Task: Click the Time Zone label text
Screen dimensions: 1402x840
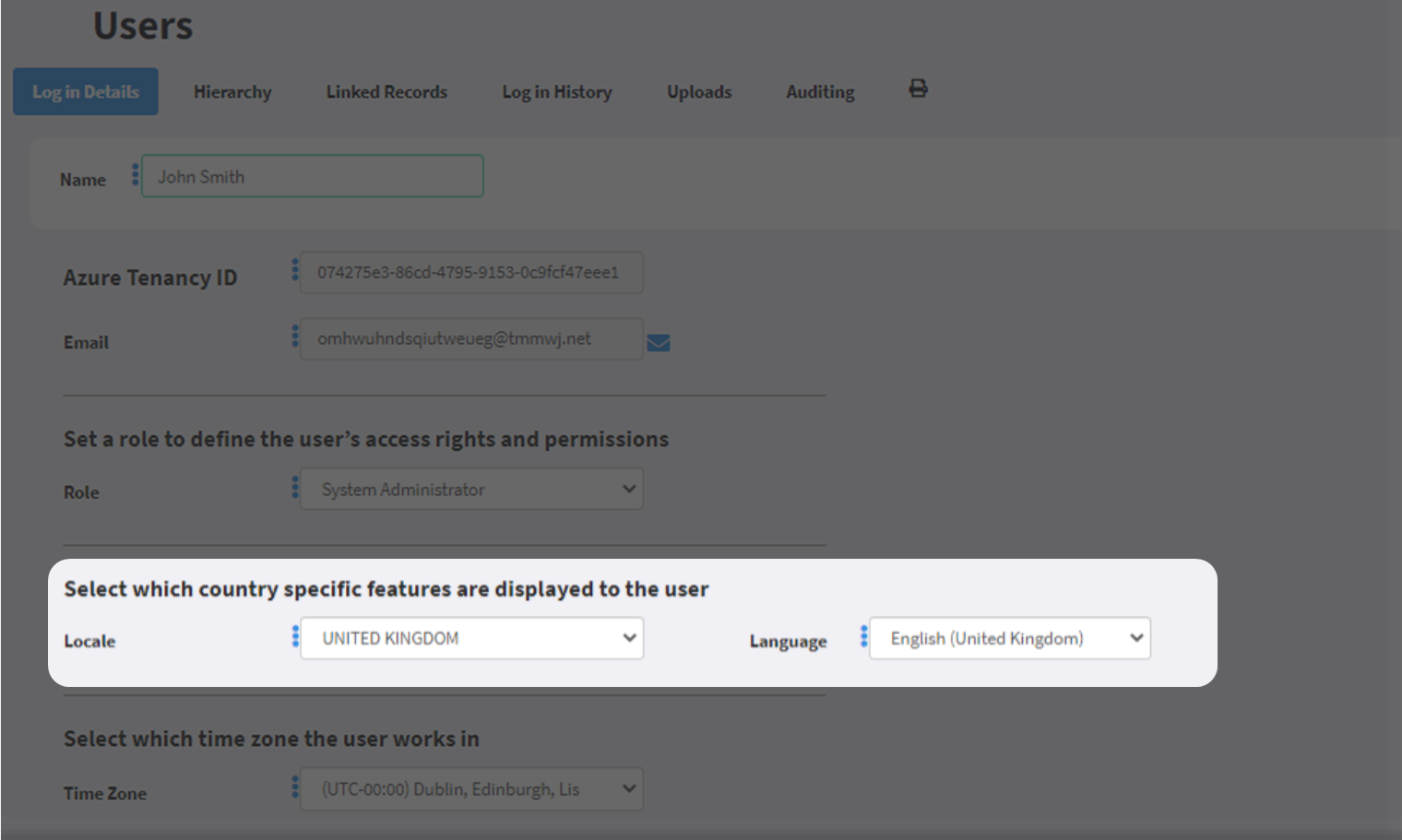Action: tap(105, 793)
